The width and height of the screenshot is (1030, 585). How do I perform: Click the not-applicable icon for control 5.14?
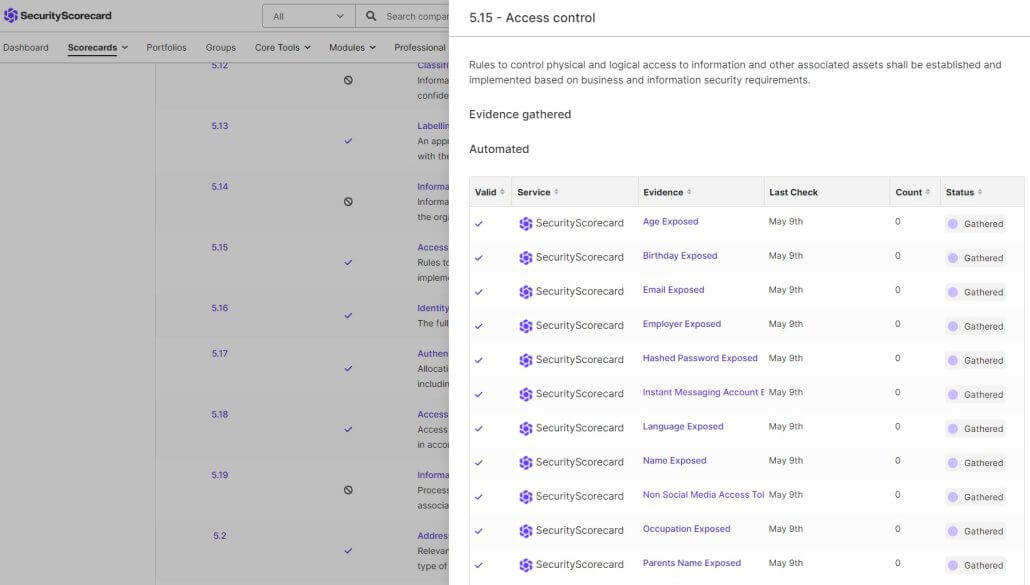click(348, 202)
